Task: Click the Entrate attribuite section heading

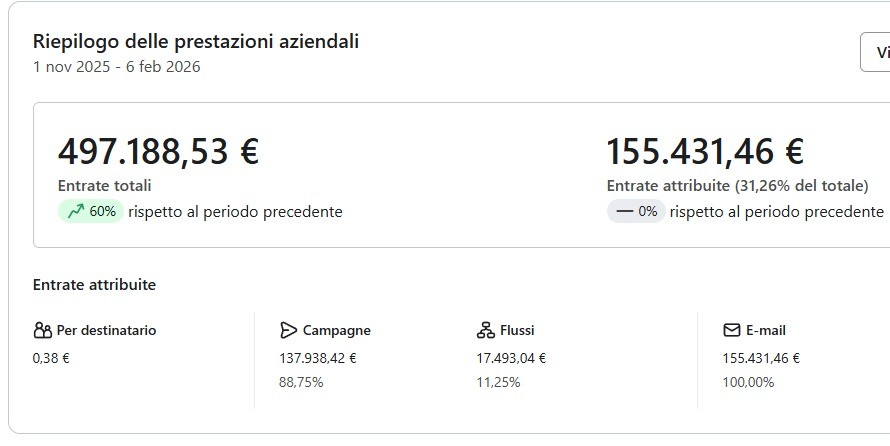Action: click(x=94, y=285)
